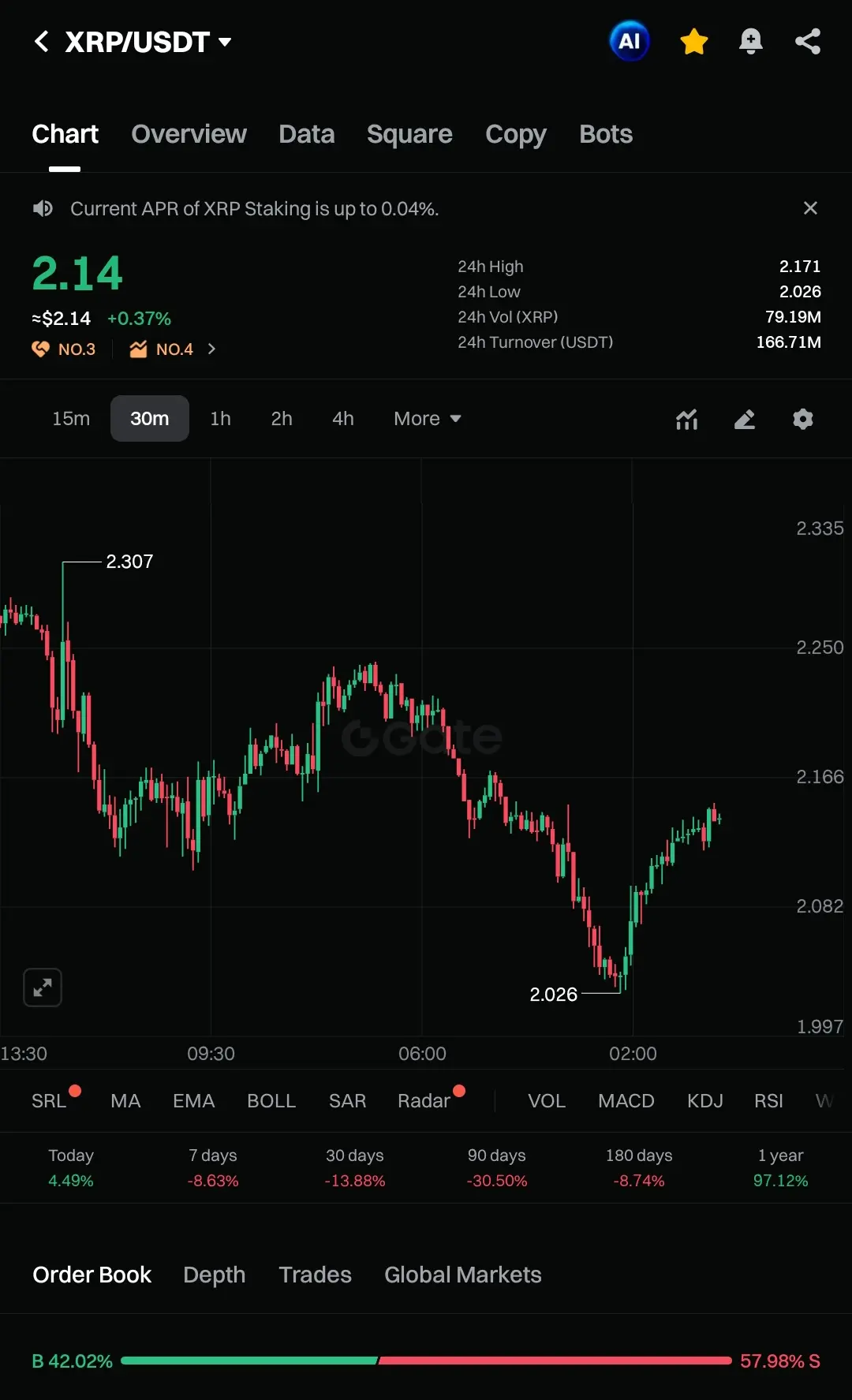The image size is (852, 1400).
Task: Select the 30 days -13.88% performance
Action: pyautogui.click(x=355, y=1168)
